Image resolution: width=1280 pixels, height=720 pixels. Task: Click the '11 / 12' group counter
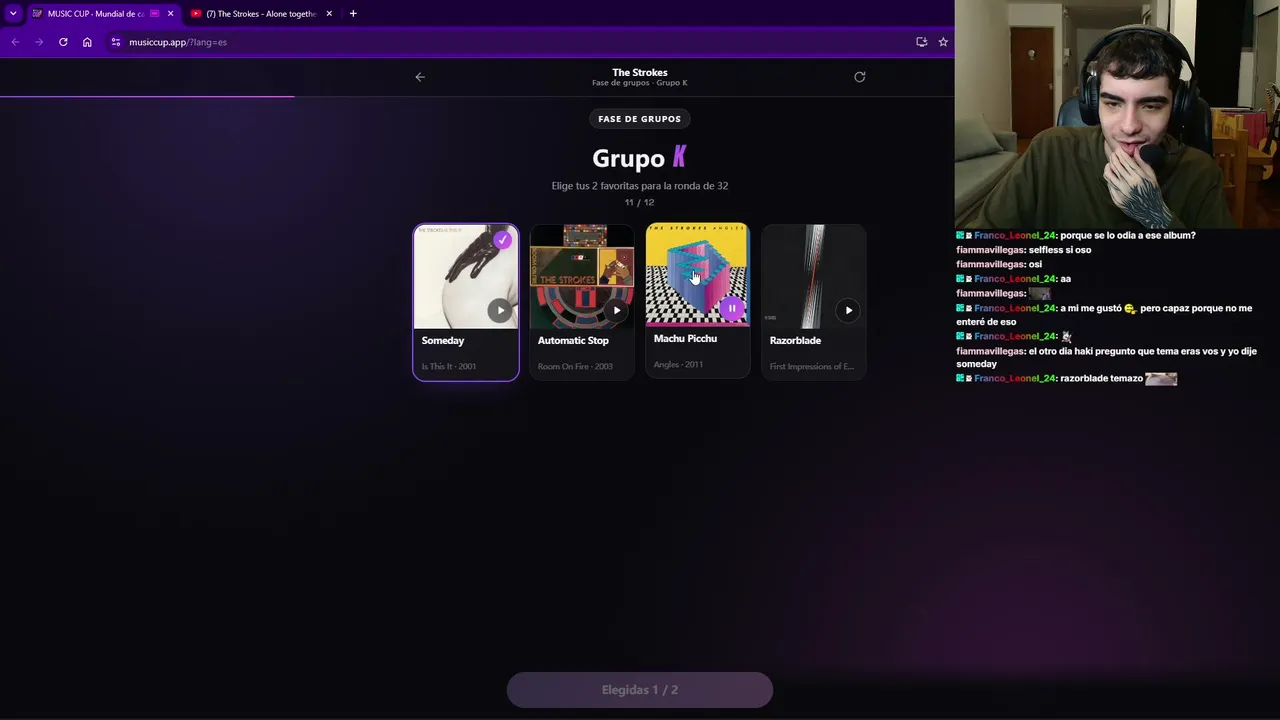[x=640, y=202]
